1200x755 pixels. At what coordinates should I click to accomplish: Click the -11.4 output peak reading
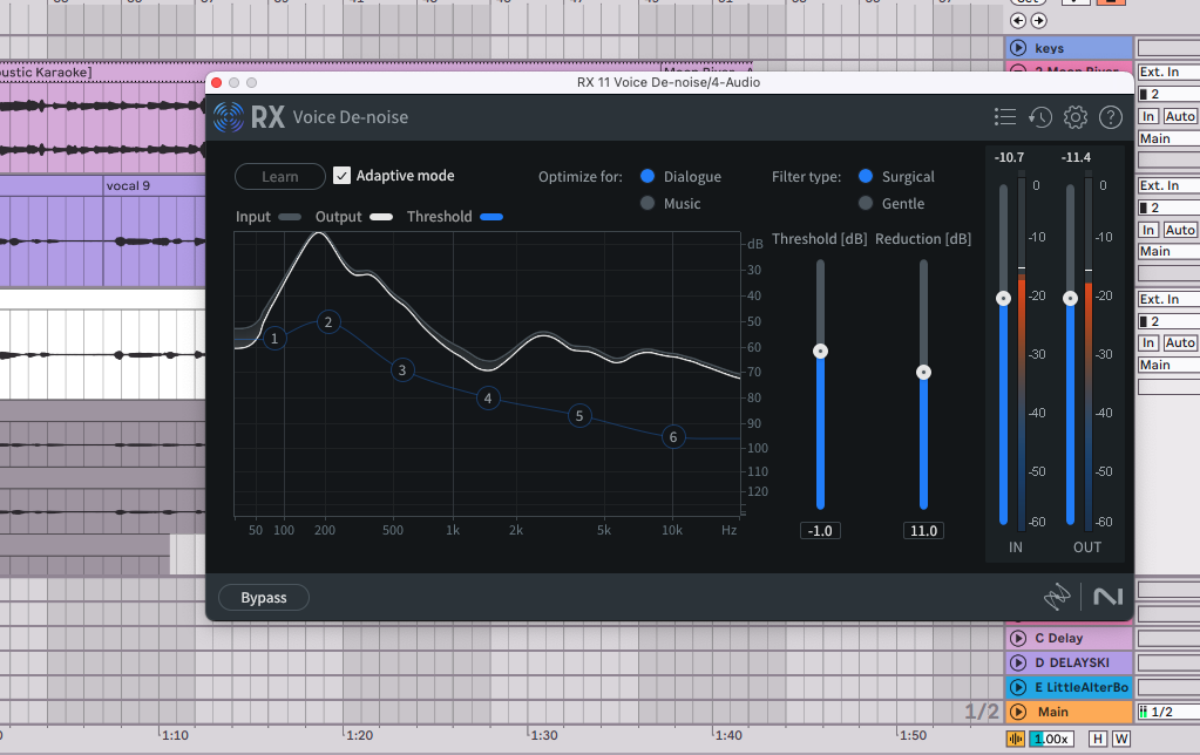pos(1076,157)
